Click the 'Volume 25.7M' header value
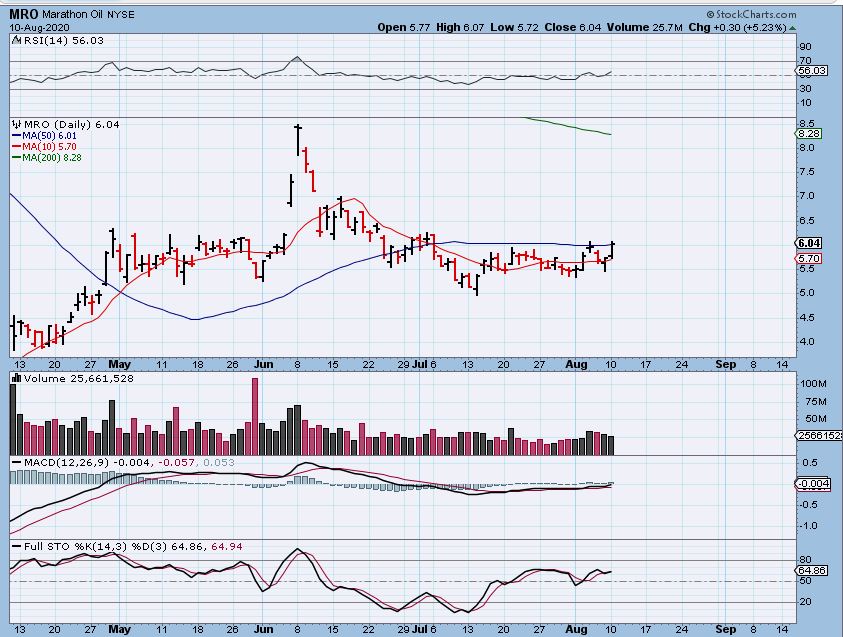The width and height of the screenshot is (843, 637). click(x=645, y=27)
